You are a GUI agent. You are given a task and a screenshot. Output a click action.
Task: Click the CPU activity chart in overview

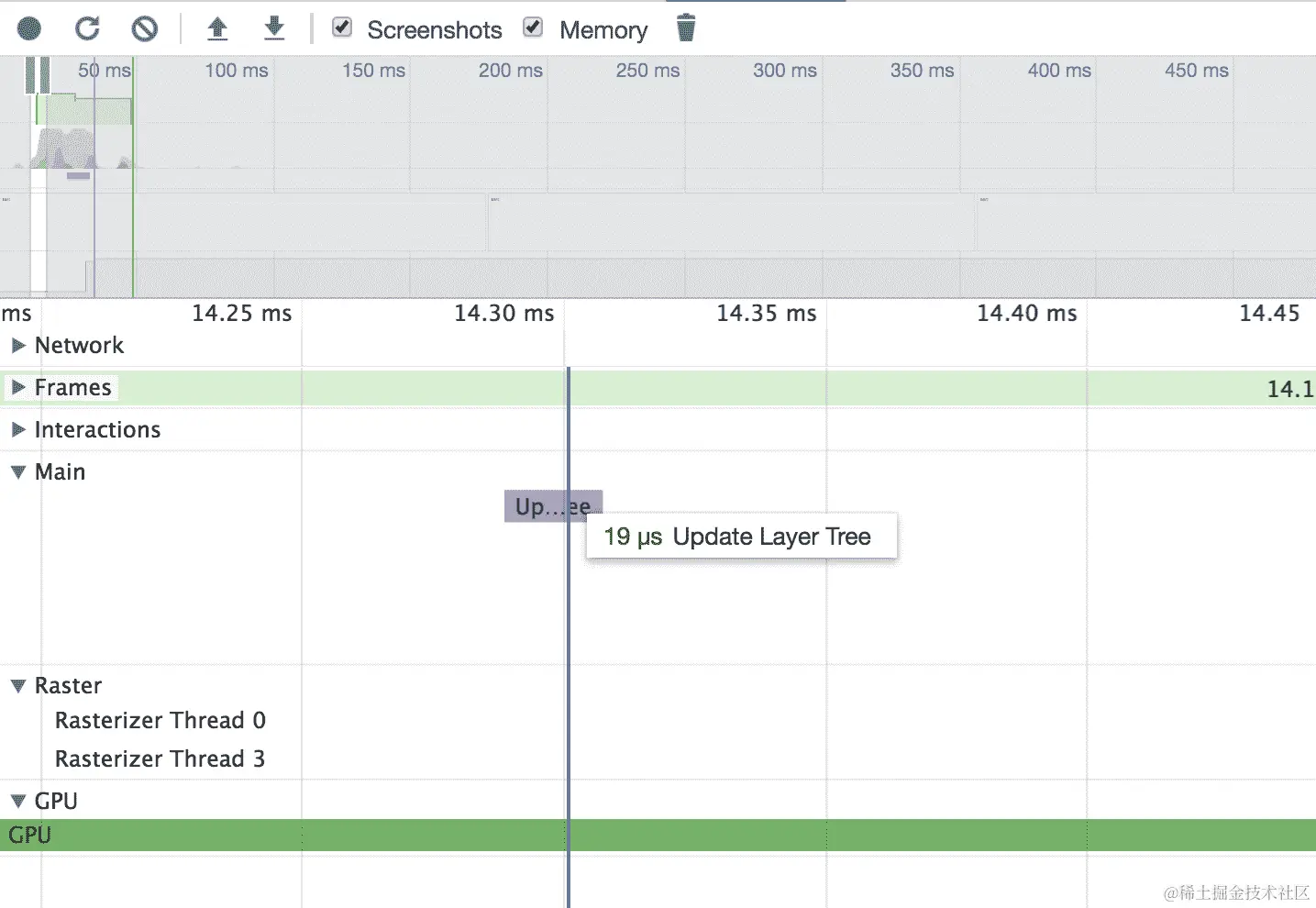coord(64,149)
